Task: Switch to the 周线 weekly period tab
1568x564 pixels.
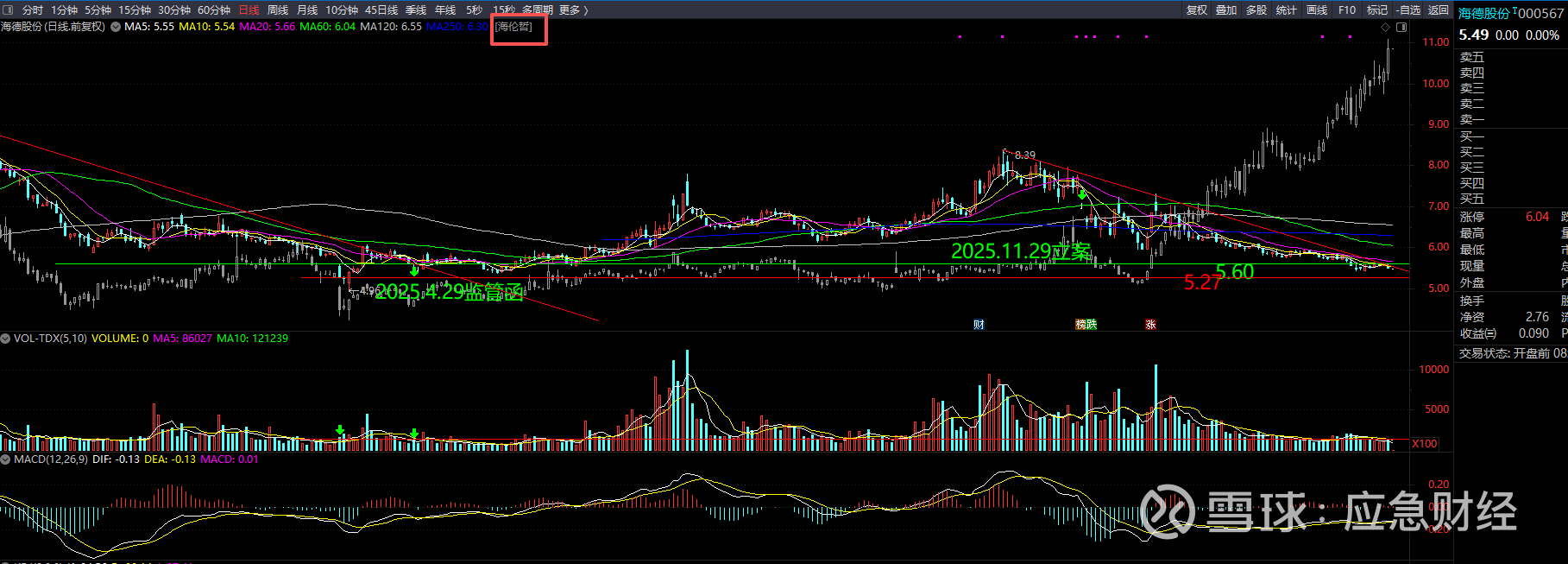Action: click(x=278, y=10)
